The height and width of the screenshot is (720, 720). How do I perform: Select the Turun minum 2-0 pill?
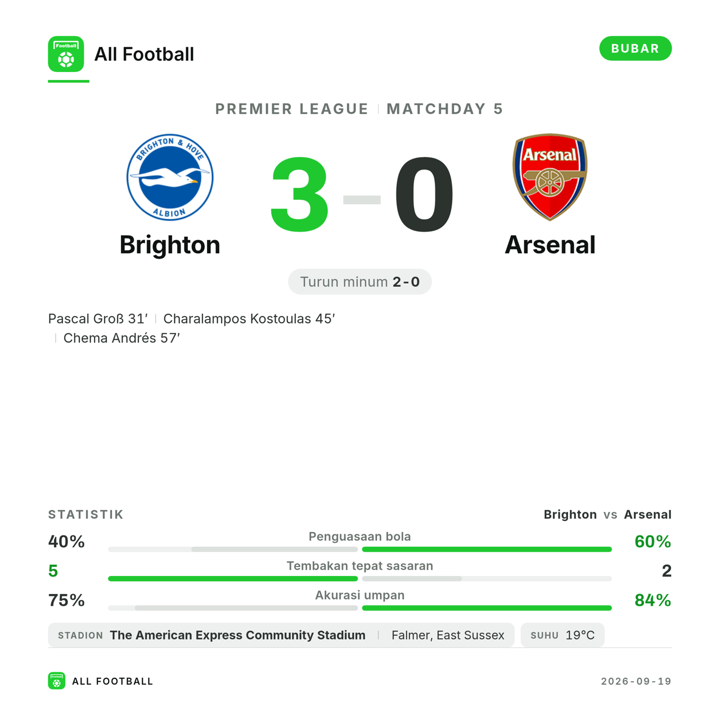[x=360, y=281]
